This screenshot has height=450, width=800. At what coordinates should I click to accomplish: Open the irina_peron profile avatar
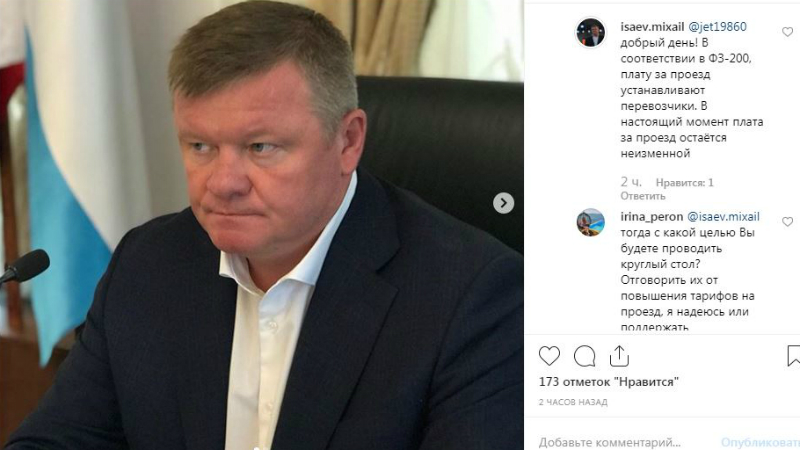(x=591, y=222)
